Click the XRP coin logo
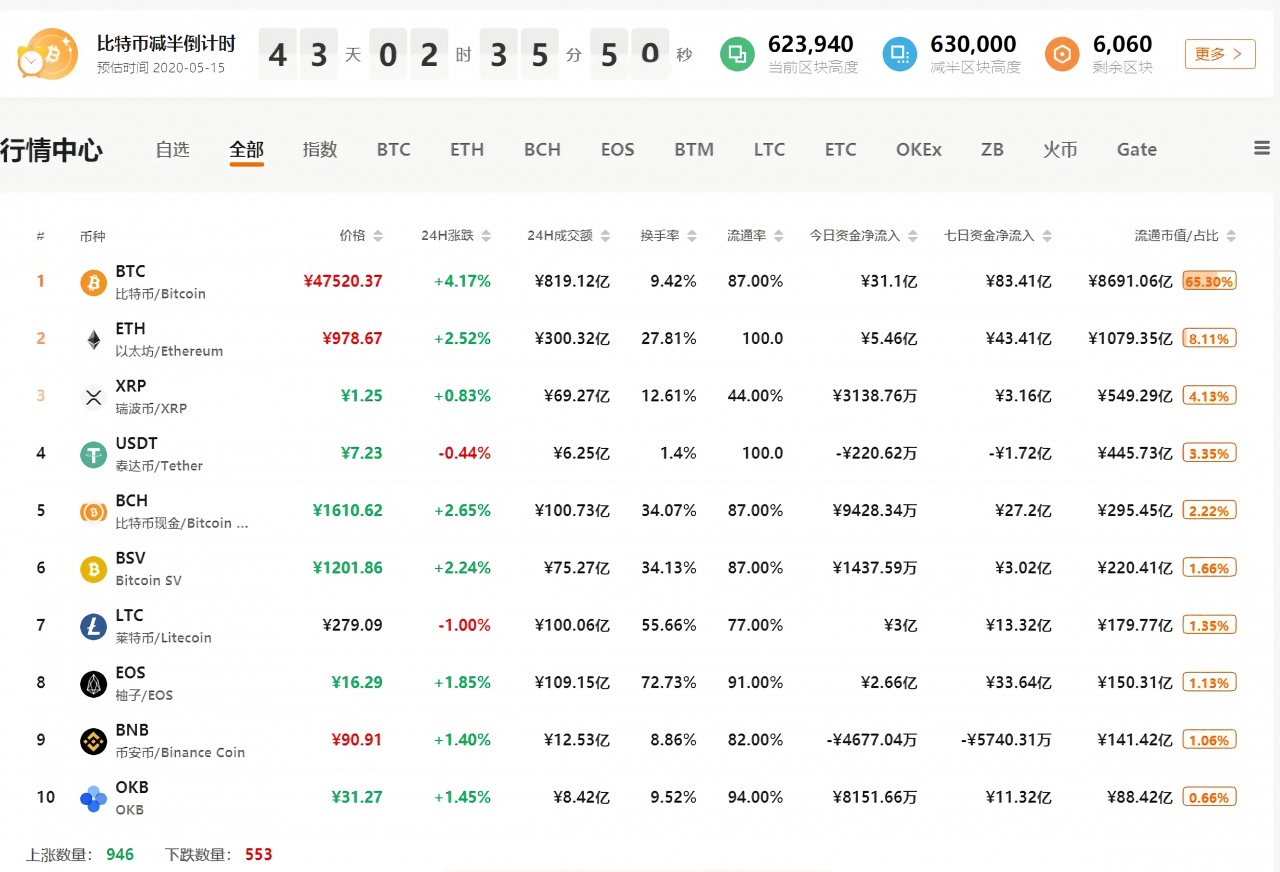 93,398
